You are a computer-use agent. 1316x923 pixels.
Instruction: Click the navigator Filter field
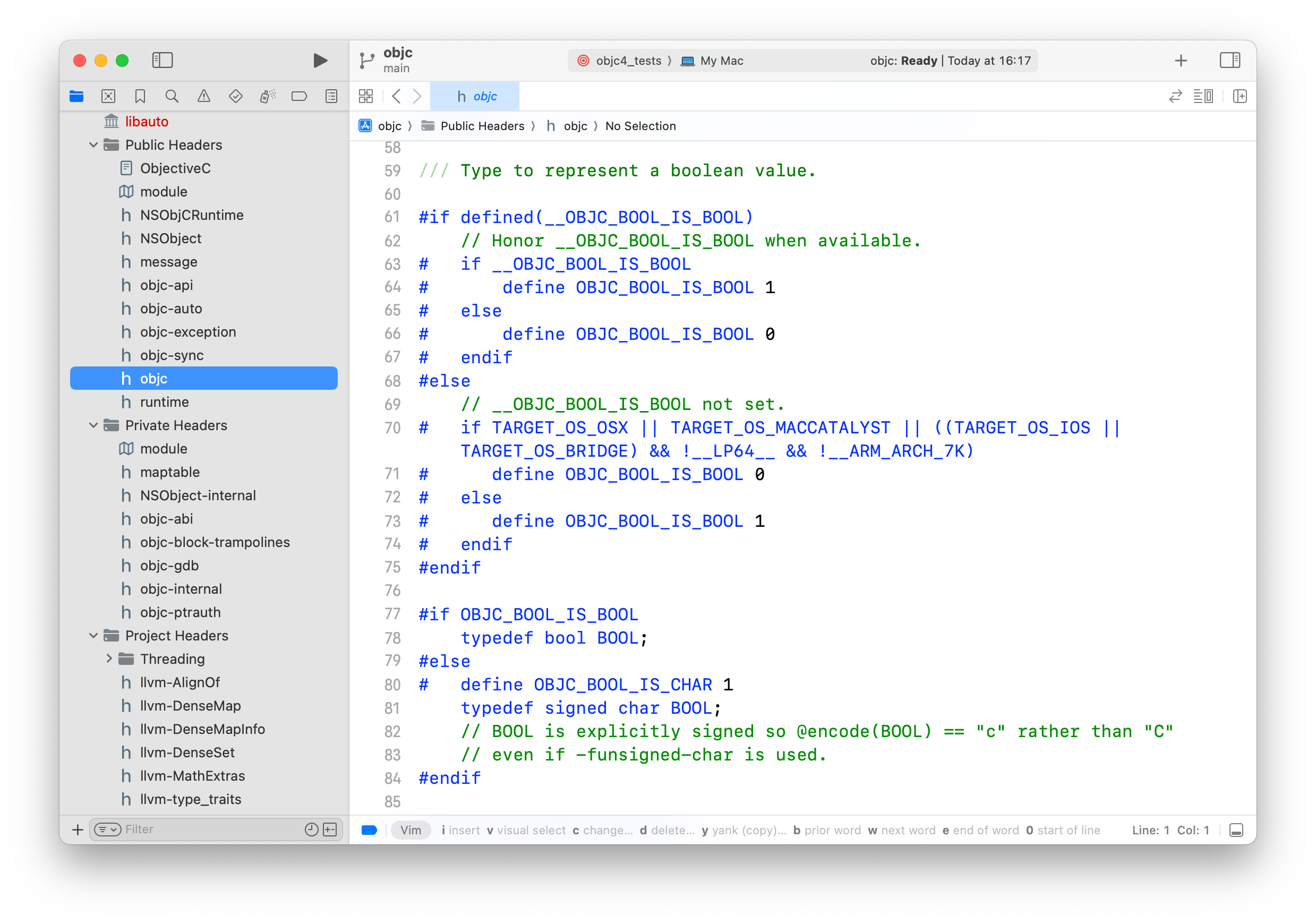pyautogui.click(x=207, y=830)
